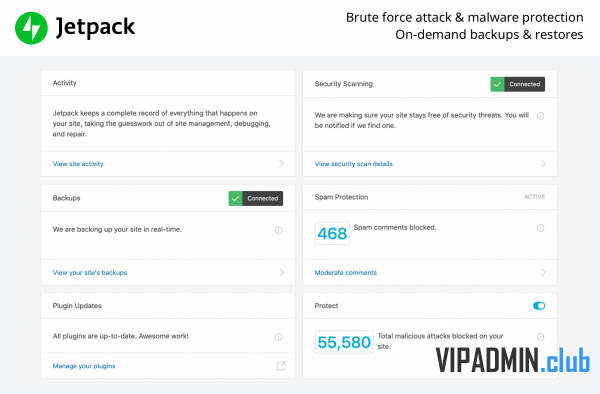Screen dimensions: 600x394
Task: Open external link icon for Manage plugins
Action: (x=281, y=366)
